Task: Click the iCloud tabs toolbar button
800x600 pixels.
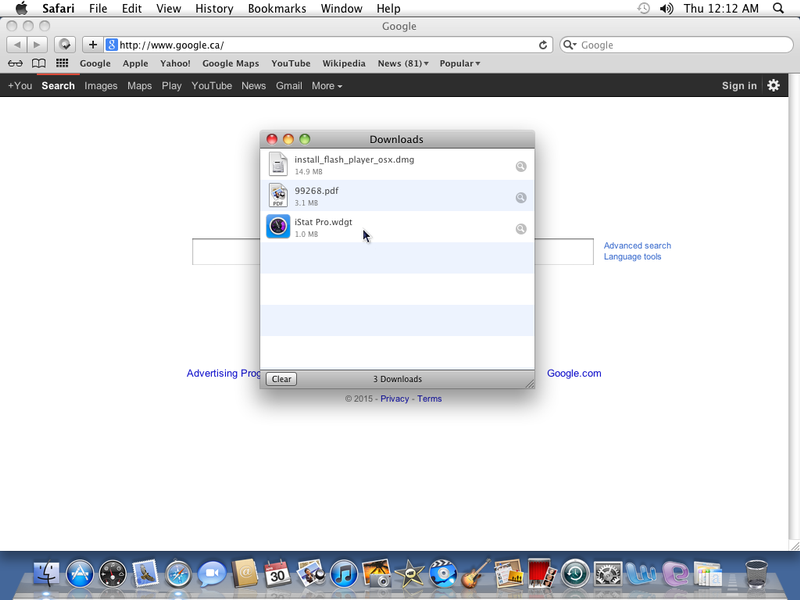Action: coord(65,45)
